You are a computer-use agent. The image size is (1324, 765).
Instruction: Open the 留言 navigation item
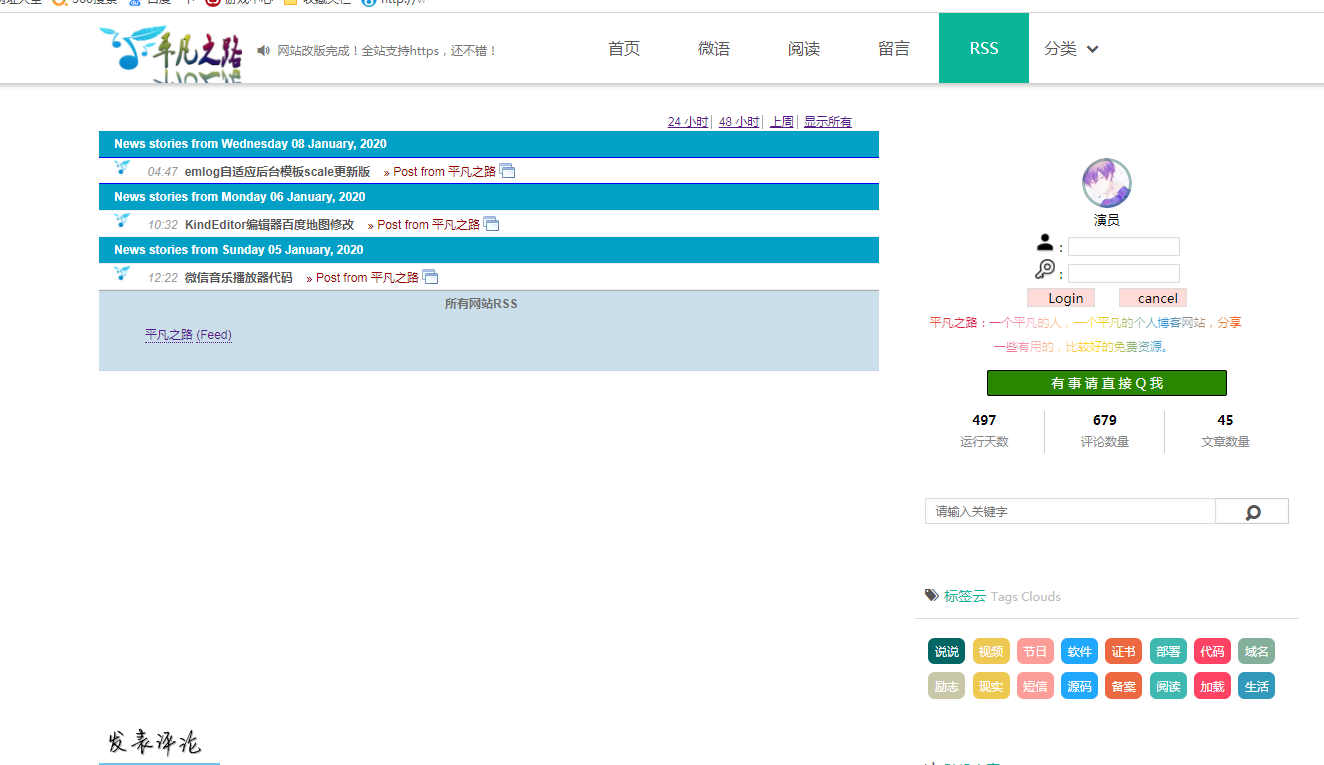(894, 48)
